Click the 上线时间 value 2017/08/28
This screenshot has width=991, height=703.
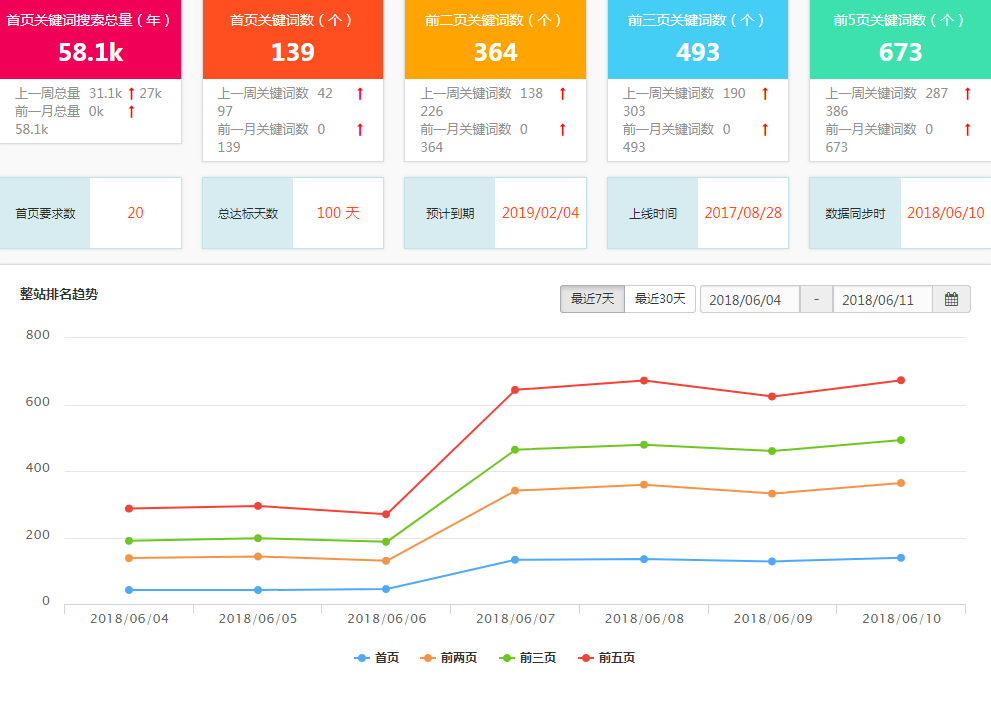point(743,213)
